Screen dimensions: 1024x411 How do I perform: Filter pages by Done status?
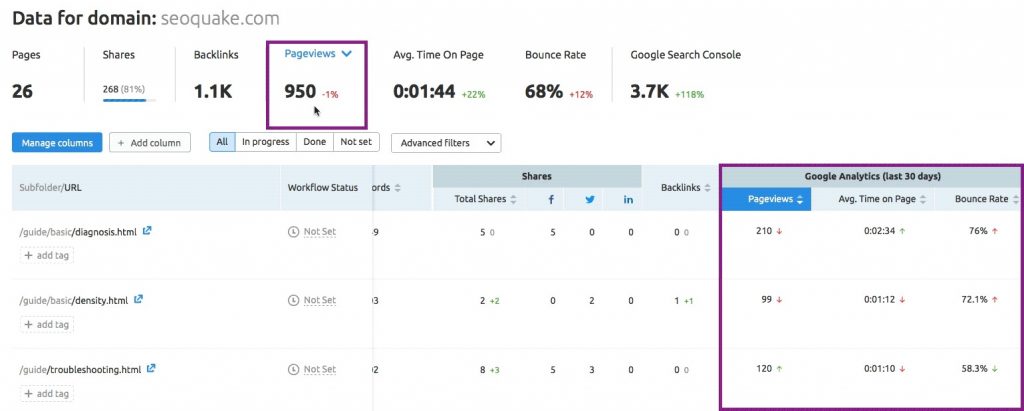click(315, 142)
